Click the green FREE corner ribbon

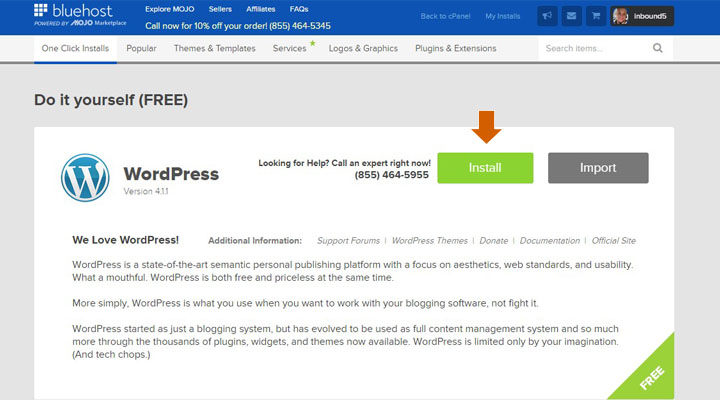pos(651,377)
